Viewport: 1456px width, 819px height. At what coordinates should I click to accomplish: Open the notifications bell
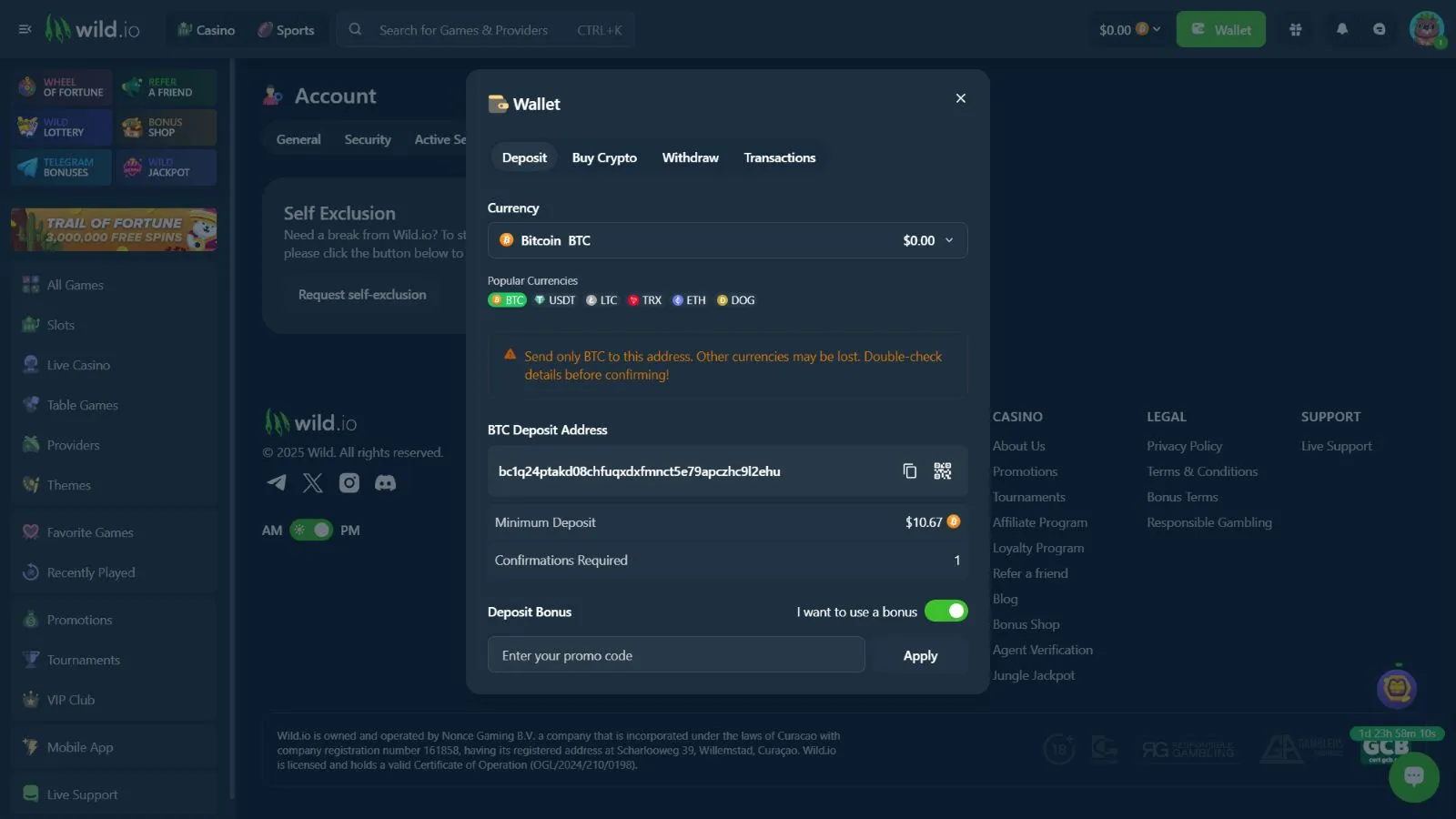[1341, 29]
